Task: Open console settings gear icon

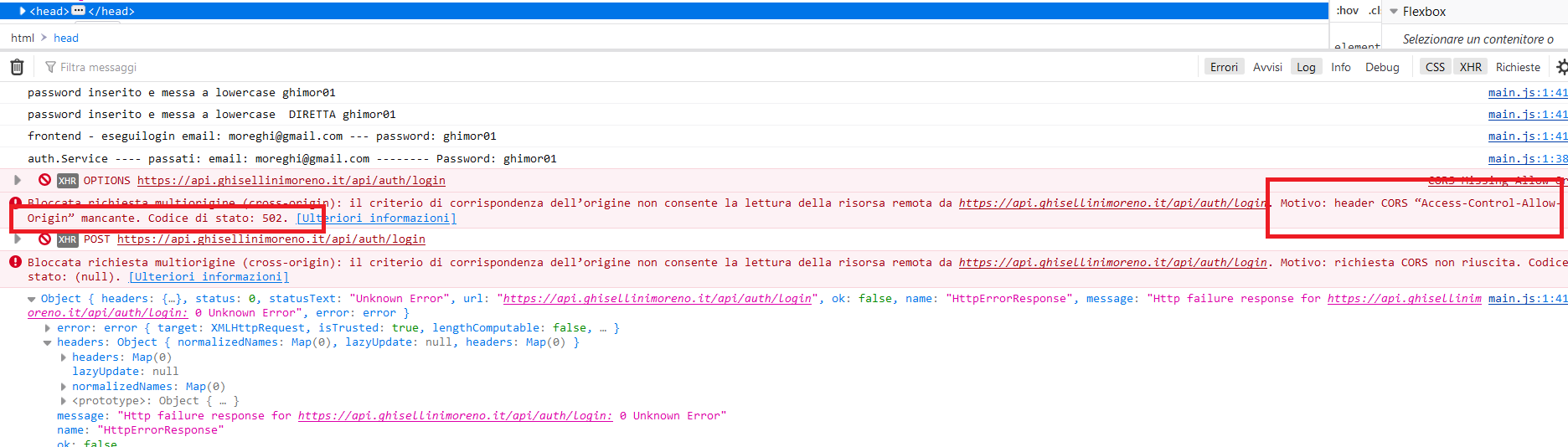Action: [1561, 67]
